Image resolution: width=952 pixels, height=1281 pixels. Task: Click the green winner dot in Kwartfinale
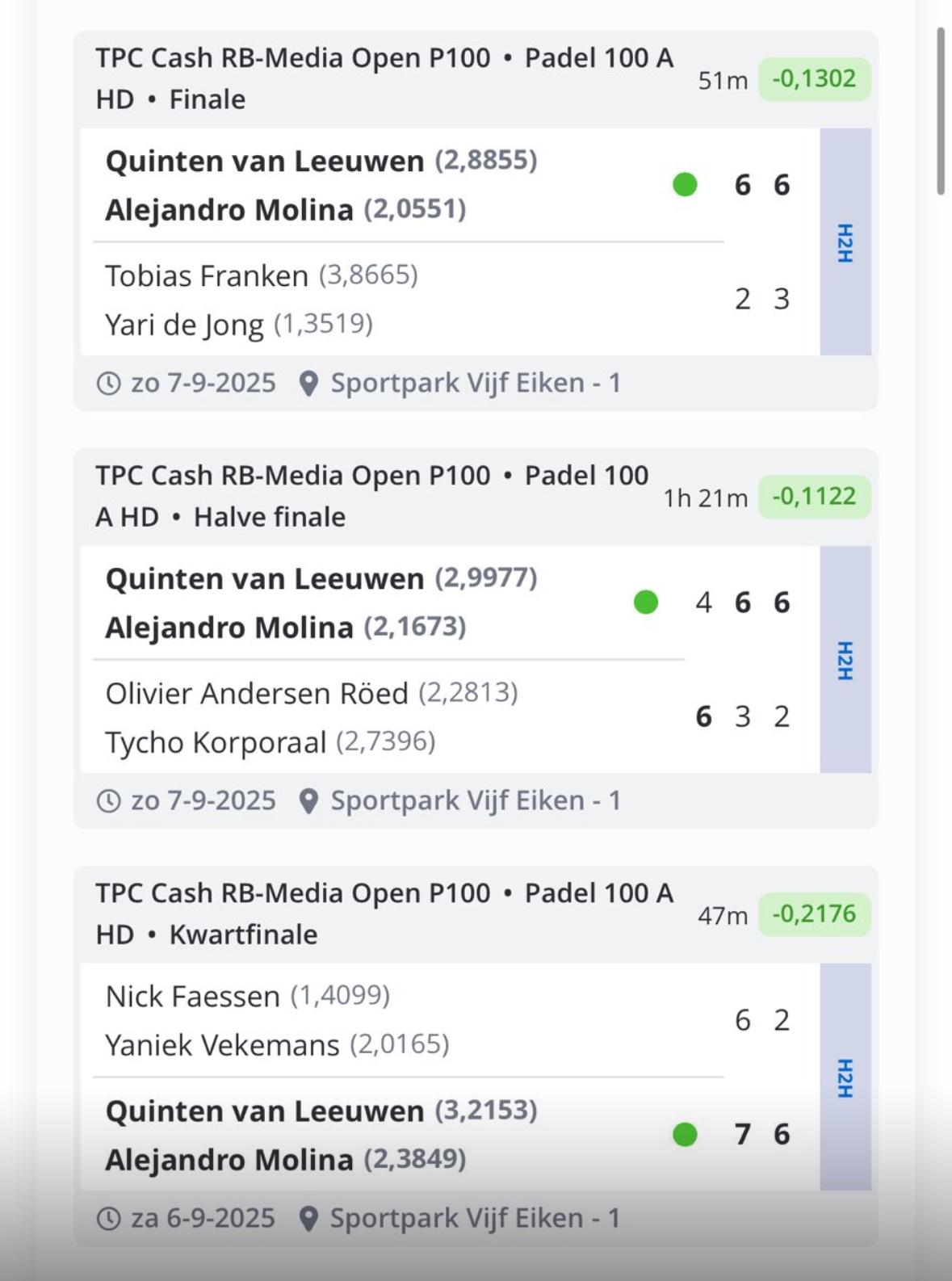pos(685,1135)
